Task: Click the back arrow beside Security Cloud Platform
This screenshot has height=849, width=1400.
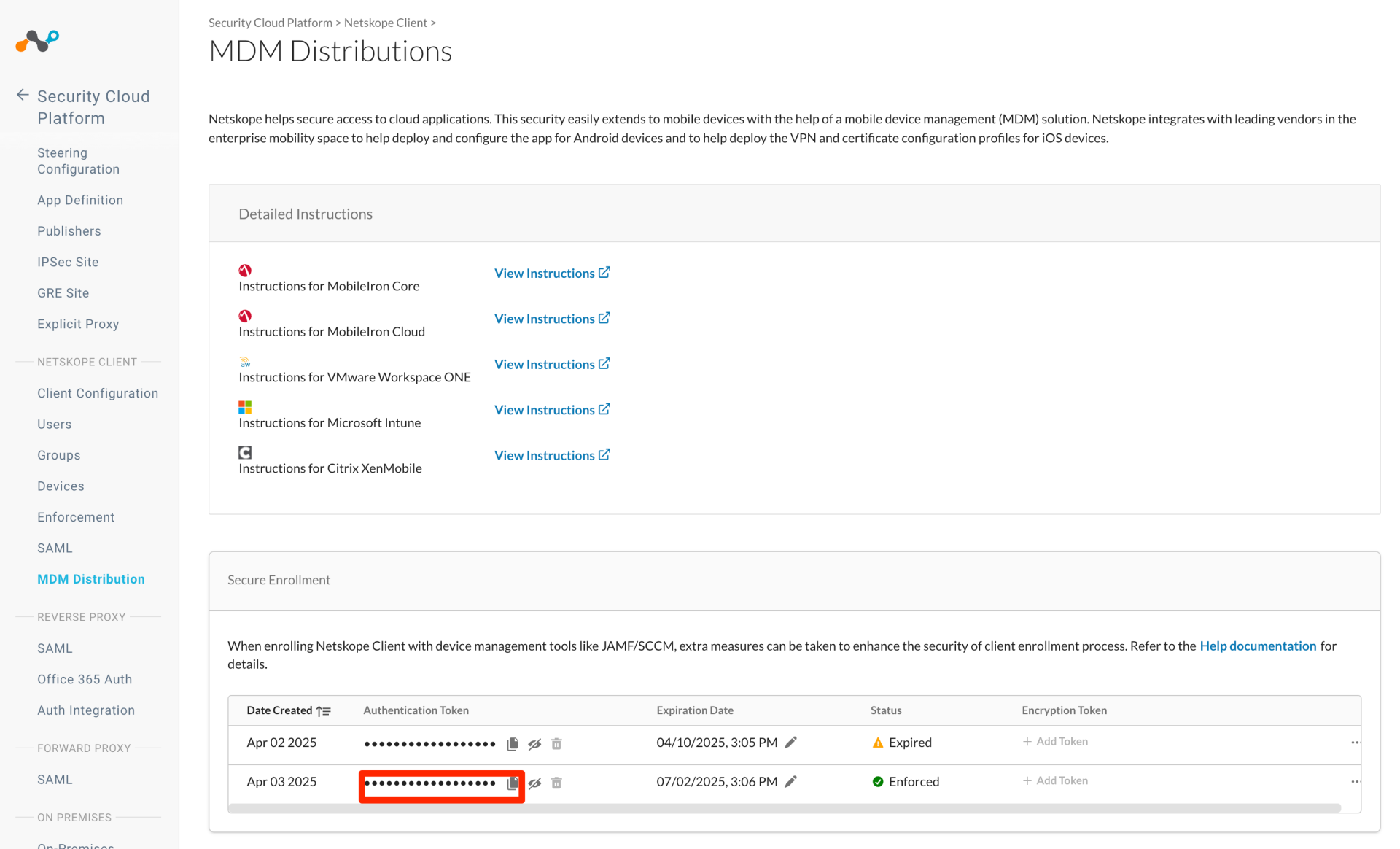Action: tap(22, 95)
